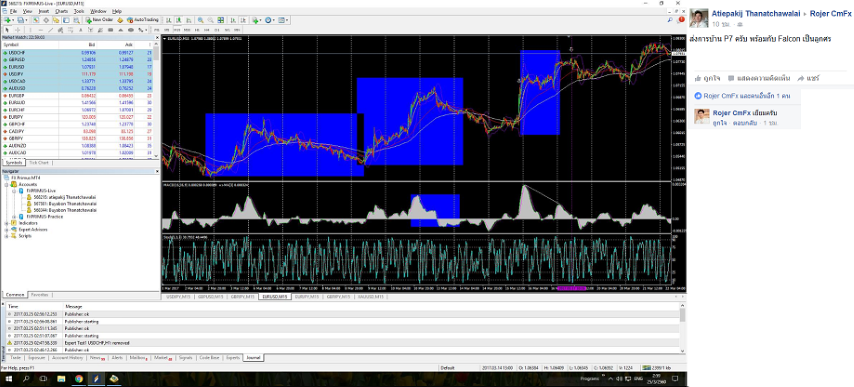Open Chrome from the Windows taskbar
The image size is (854, 387).
click(x=78, y=379)
